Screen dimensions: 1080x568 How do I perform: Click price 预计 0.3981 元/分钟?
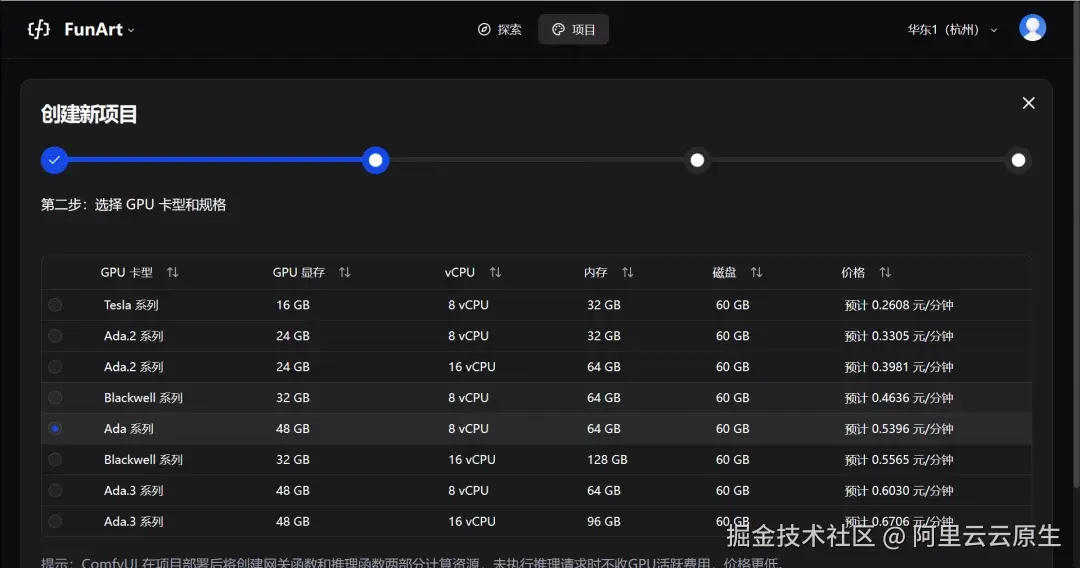coord(899,367)
